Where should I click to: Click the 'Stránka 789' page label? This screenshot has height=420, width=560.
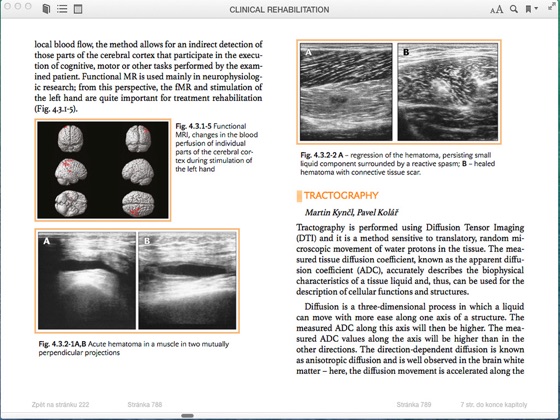414,404
